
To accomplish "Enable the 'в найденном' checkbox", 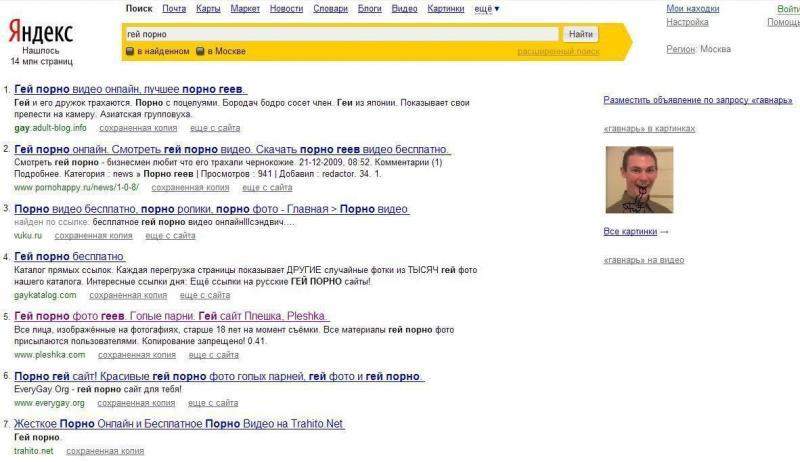I will [130, 51].
